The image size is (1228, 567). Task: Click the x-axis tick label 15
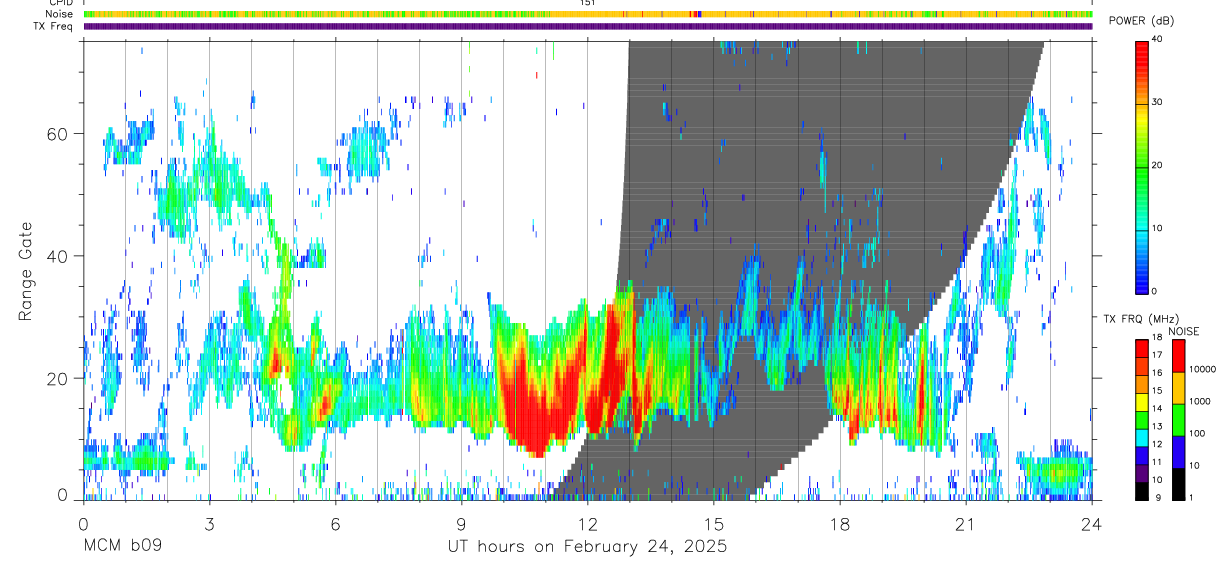point(714,524)
